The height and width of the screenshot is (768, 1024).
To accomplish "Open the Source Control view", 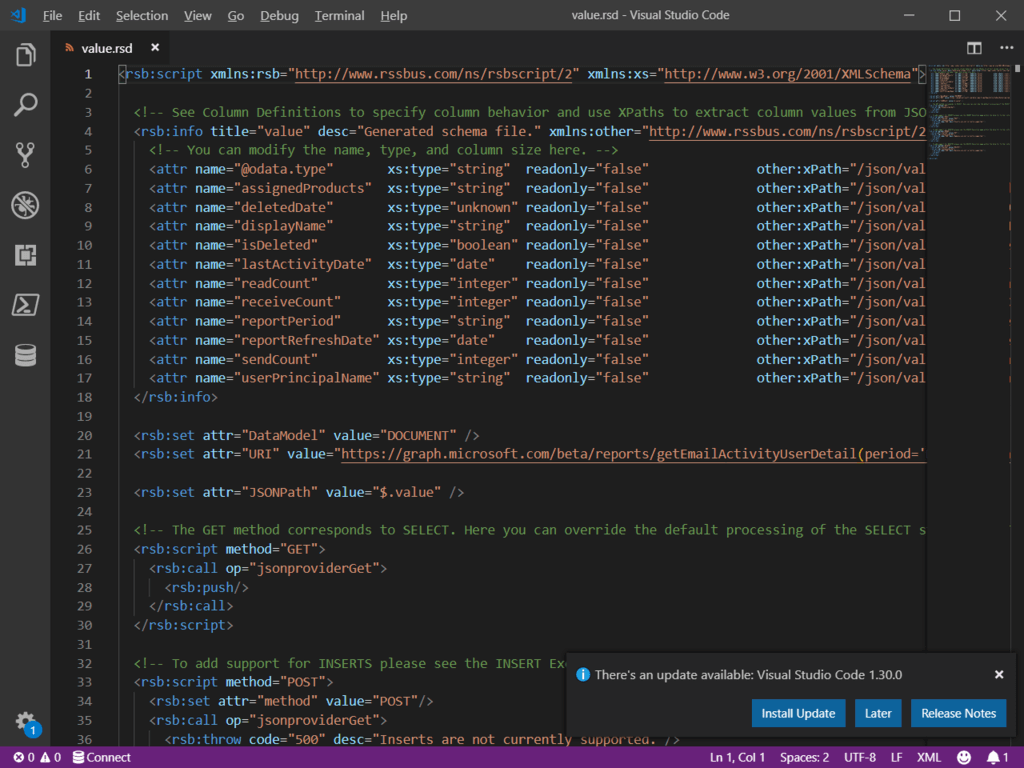I will coord(25,154).
